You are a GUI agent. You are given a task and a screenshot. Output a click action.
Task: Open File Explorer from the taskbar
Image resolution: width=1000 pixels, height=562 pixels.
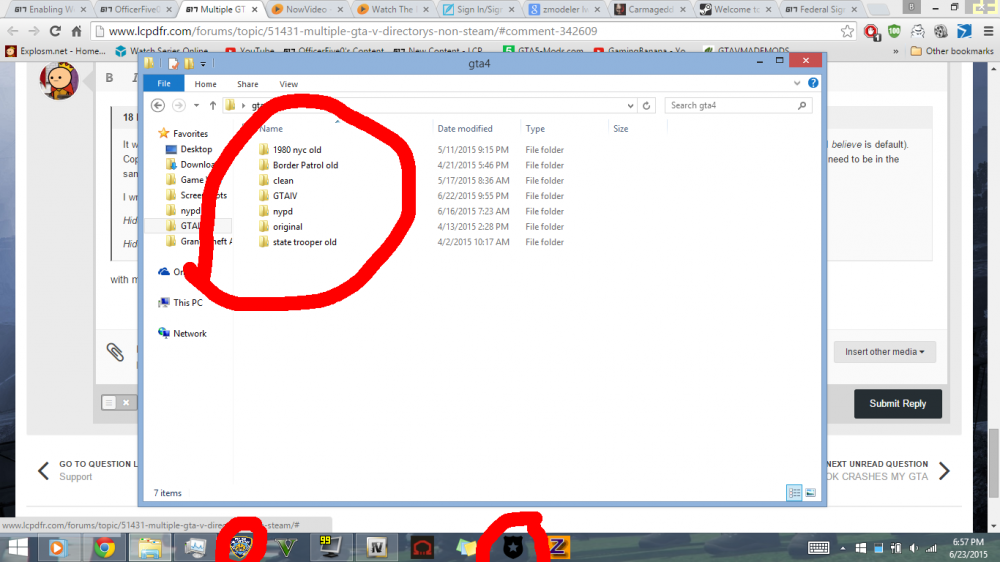point(150,547)
